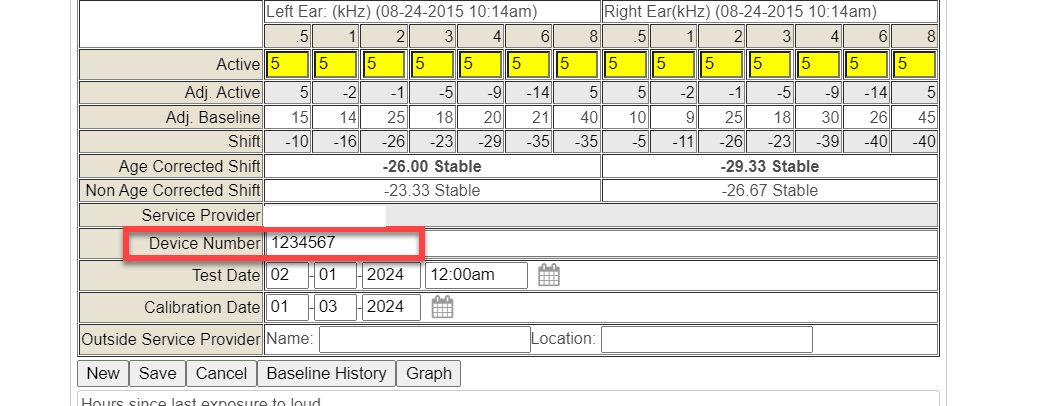
Task: Click the Outside Service Provider Location field
Action: coord(706,339)
